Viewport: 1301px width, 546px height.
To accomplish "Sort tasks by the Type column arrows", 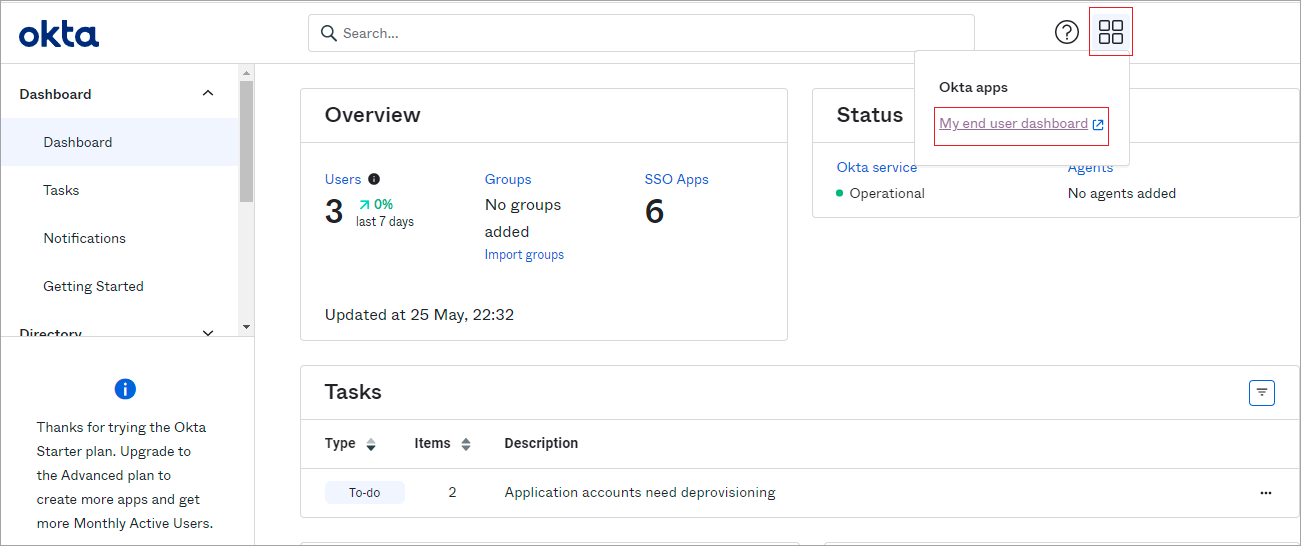I will tap(371, 444).
